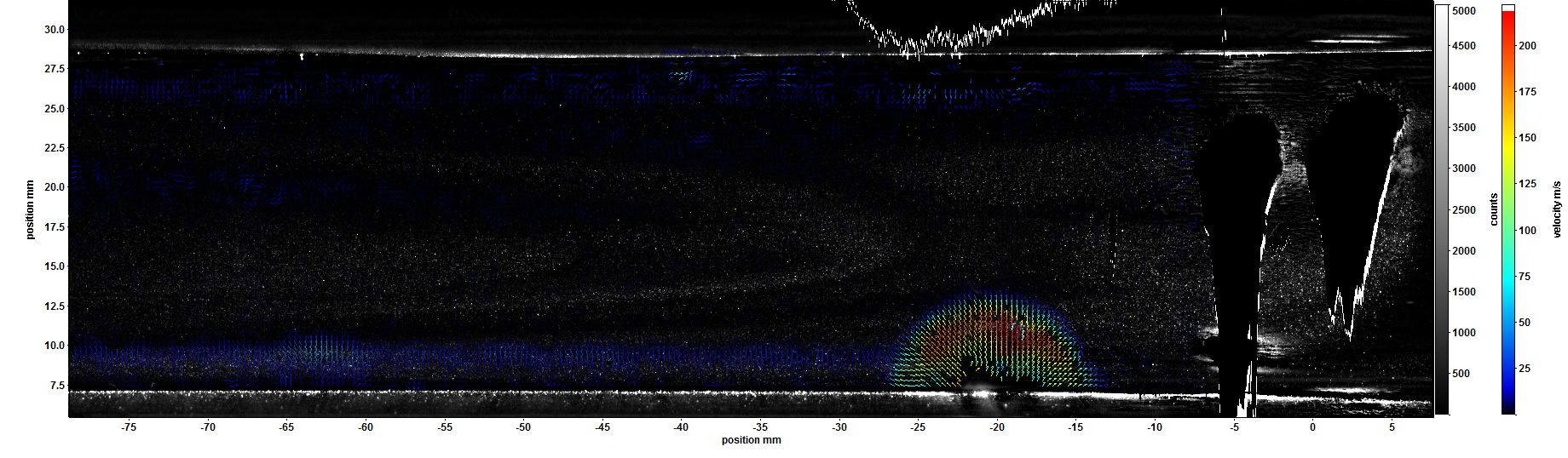Click the rainbow velocity color bar
Screen dimensions: 1568x458
tap(1508, 209)
